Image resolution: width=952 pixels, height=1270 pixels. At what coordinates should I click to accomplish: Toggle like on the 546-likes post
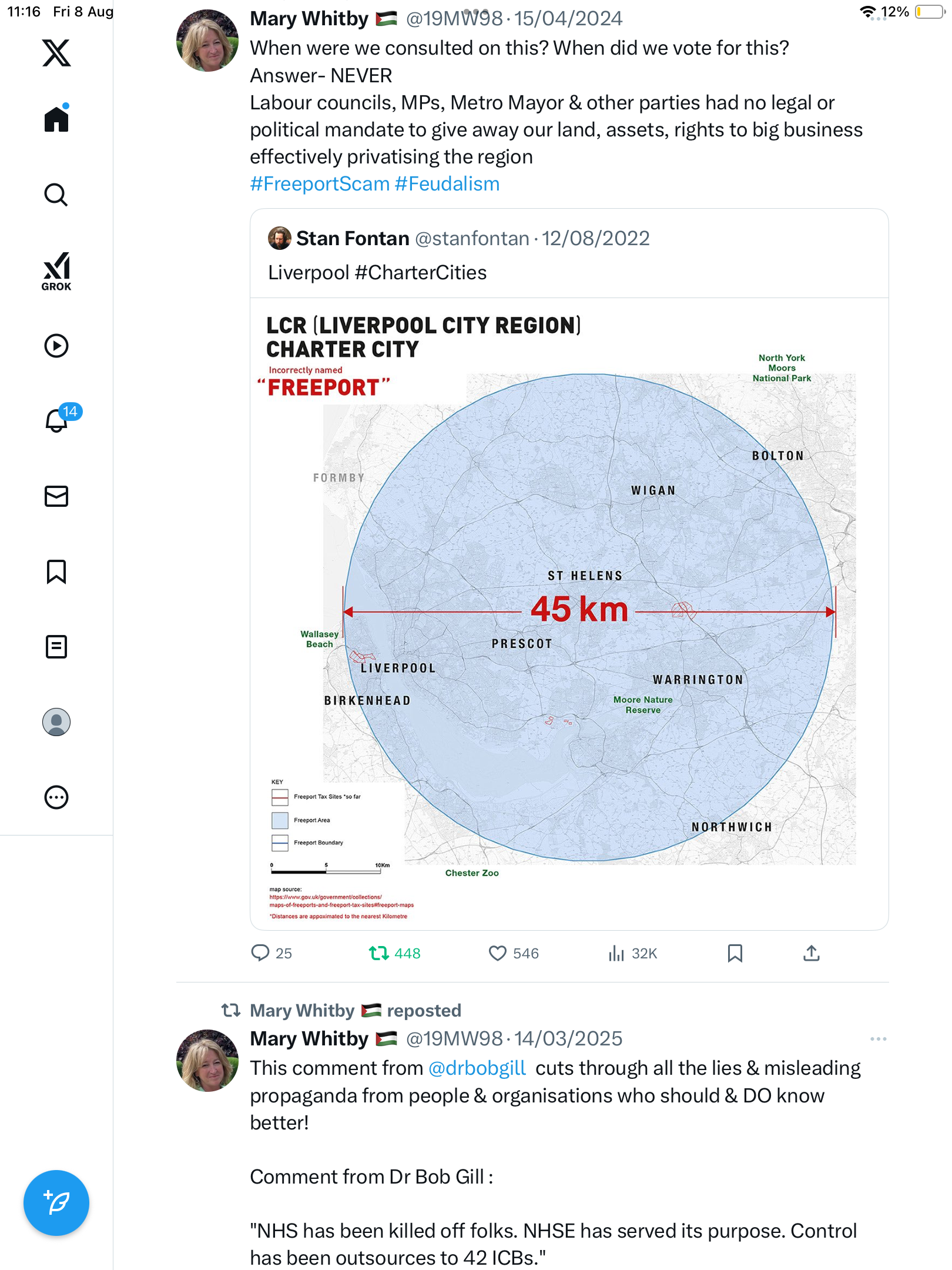tap(497, 953)
